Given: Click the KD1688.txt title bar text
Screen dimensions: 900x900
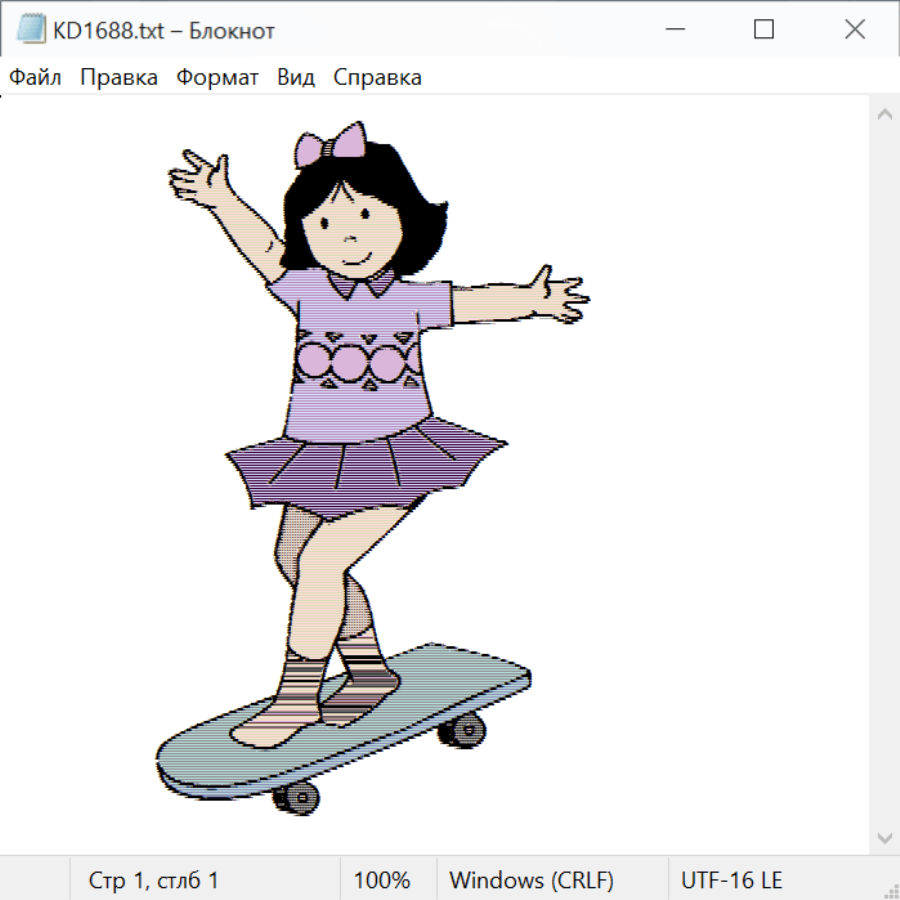Looking at the screenshot, I should (x=164, y=30).
